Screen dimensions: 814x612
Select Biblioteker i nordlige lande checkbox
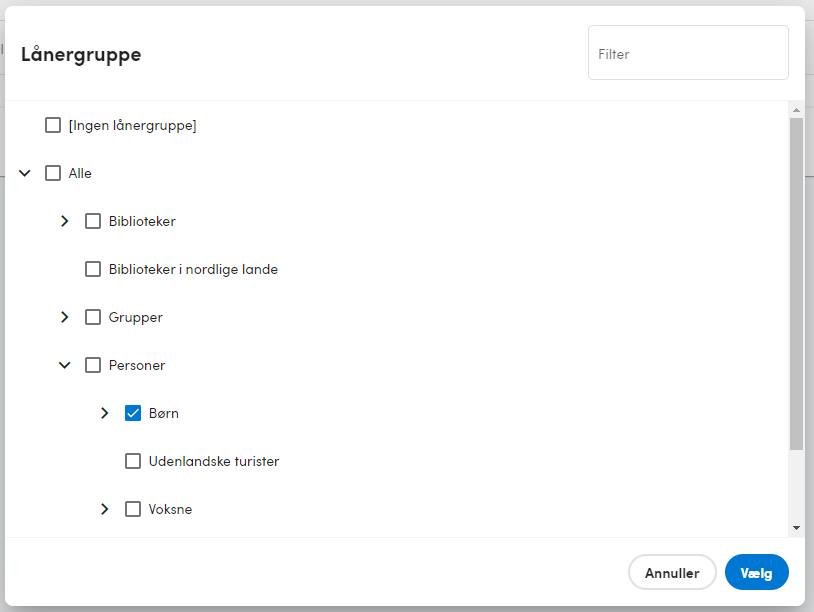(x=93, y=269)
